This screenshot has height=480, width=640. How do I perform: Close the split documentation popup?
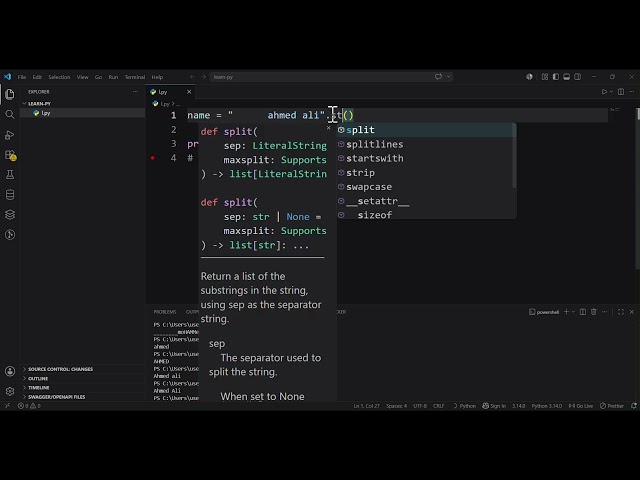click(x=329, y=128)
